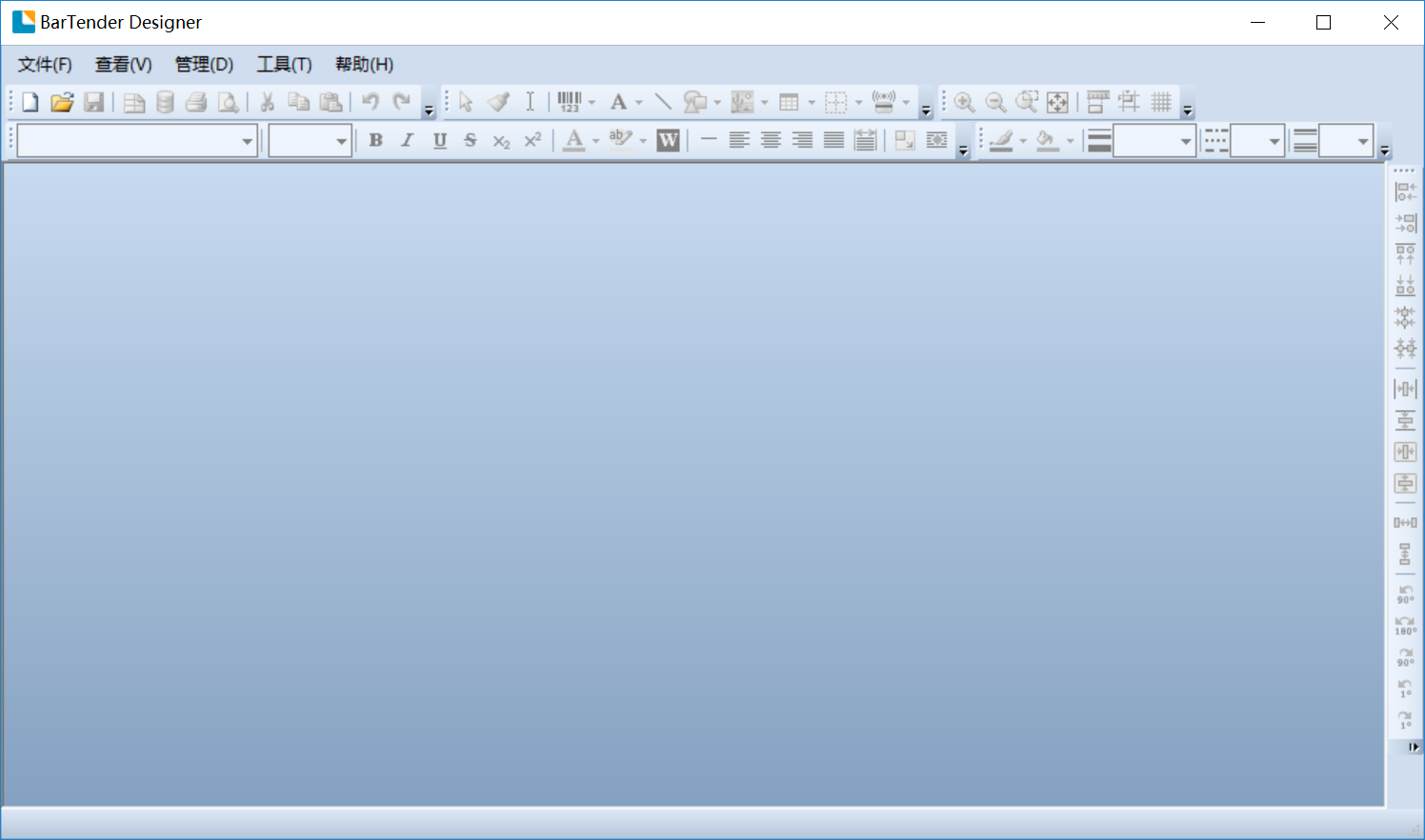1425x840 pixels.
Task: Toggle Underline formatting
Action: [439, 141]
